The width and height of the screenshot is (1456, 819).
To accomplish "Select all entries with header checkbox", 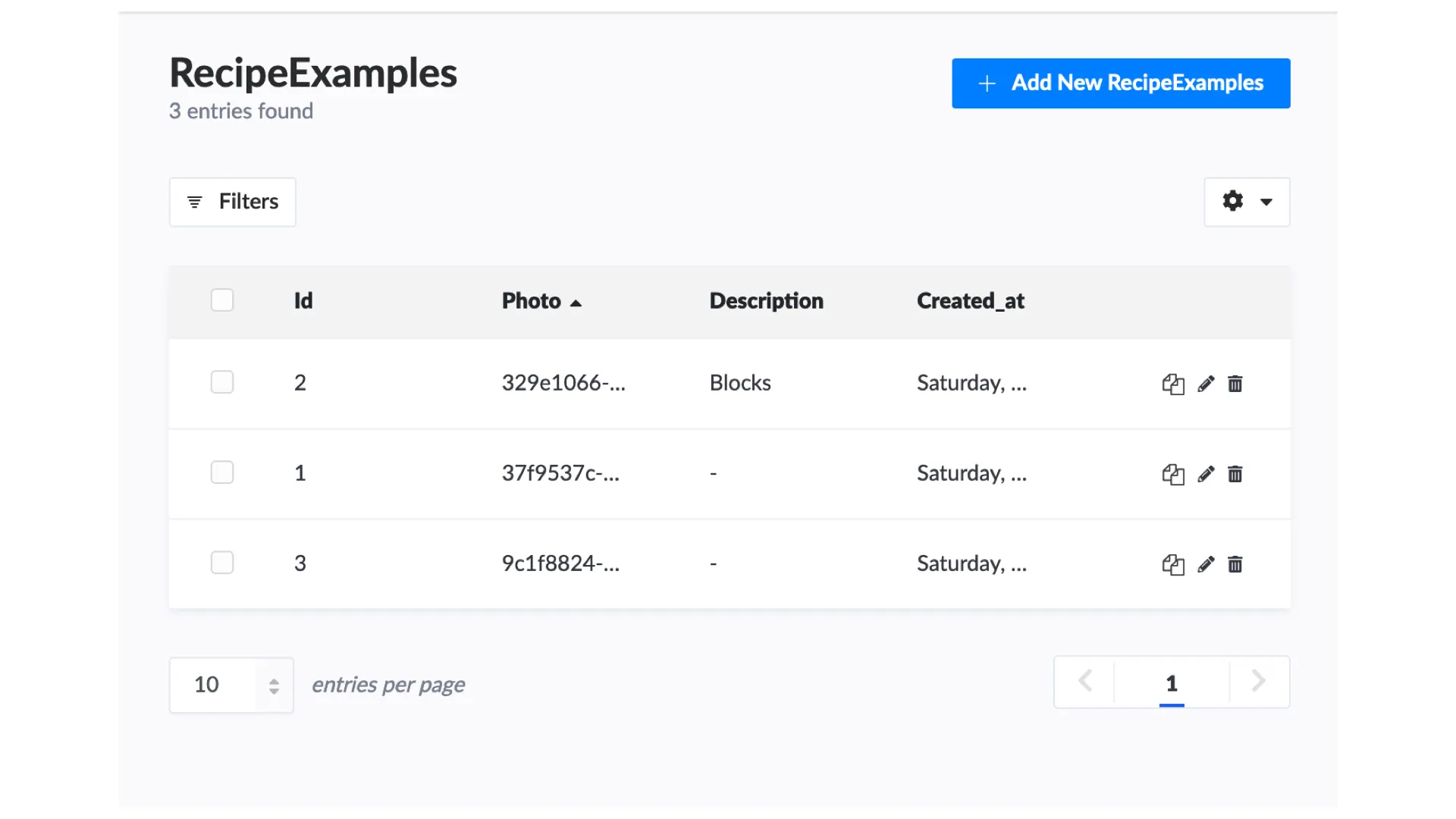I will [222, 300].
